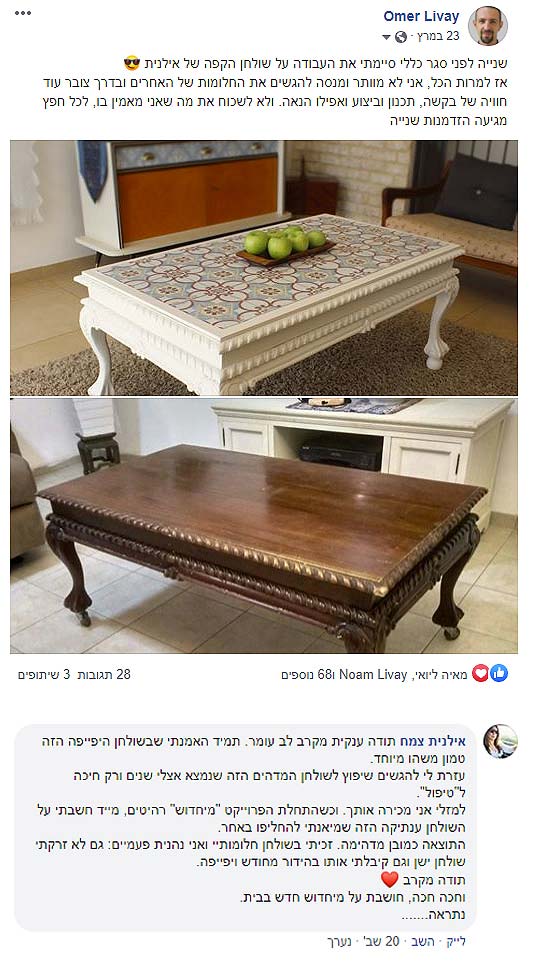The image size is (534, 969).
Task: Click the commenter's profile avatar
Action: pos(501,741)
